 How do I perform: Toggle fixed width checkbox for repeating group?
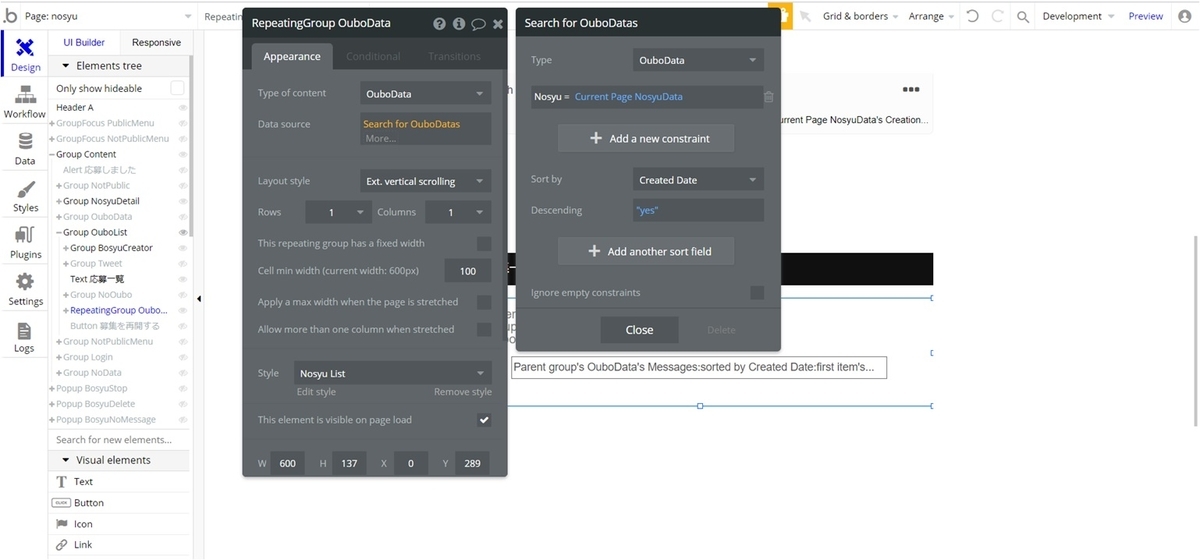[x=484, y=243]
